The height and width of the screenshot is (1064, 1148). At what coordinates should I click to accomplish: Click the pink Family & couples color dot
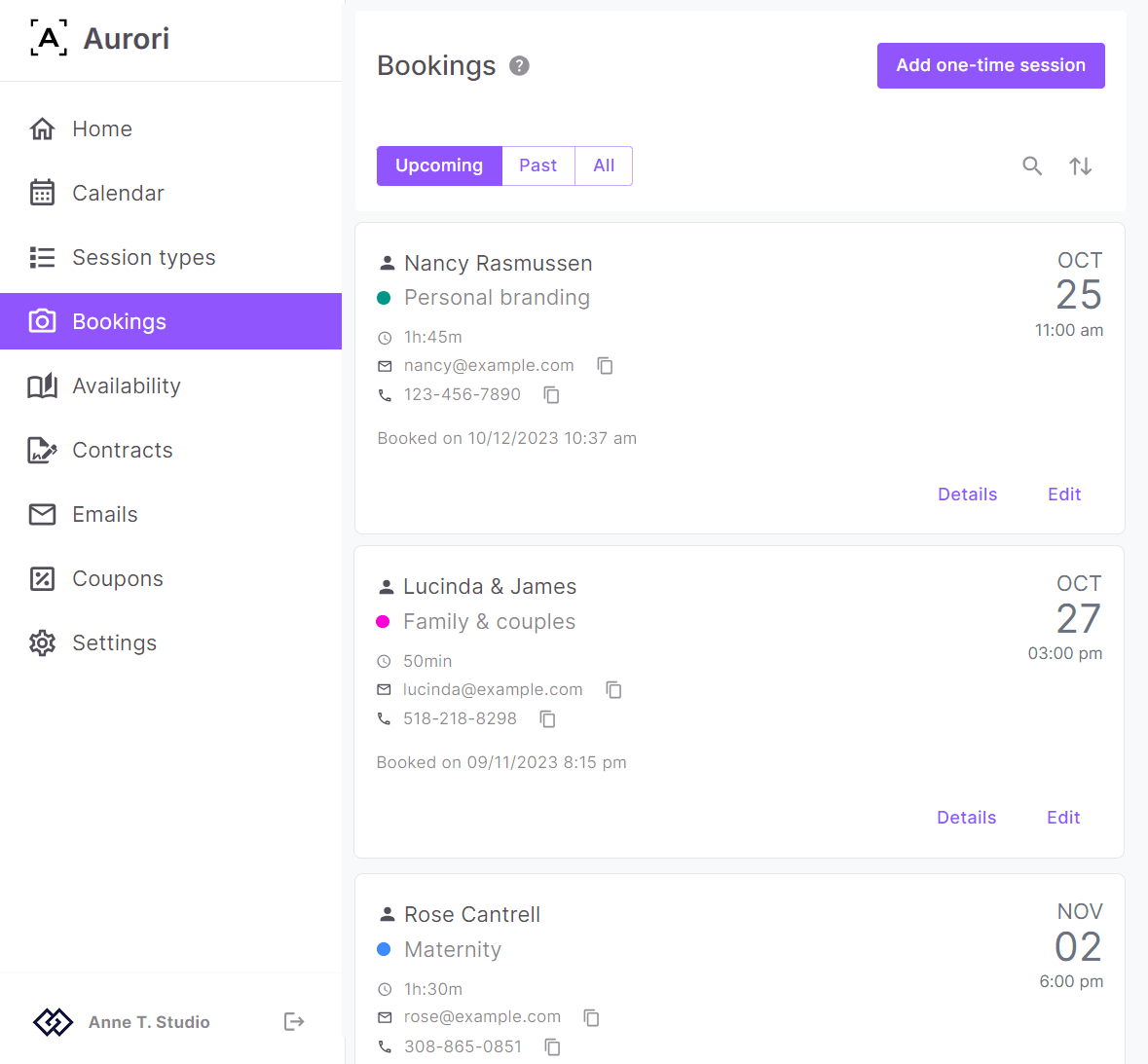[x=383, y=622]
